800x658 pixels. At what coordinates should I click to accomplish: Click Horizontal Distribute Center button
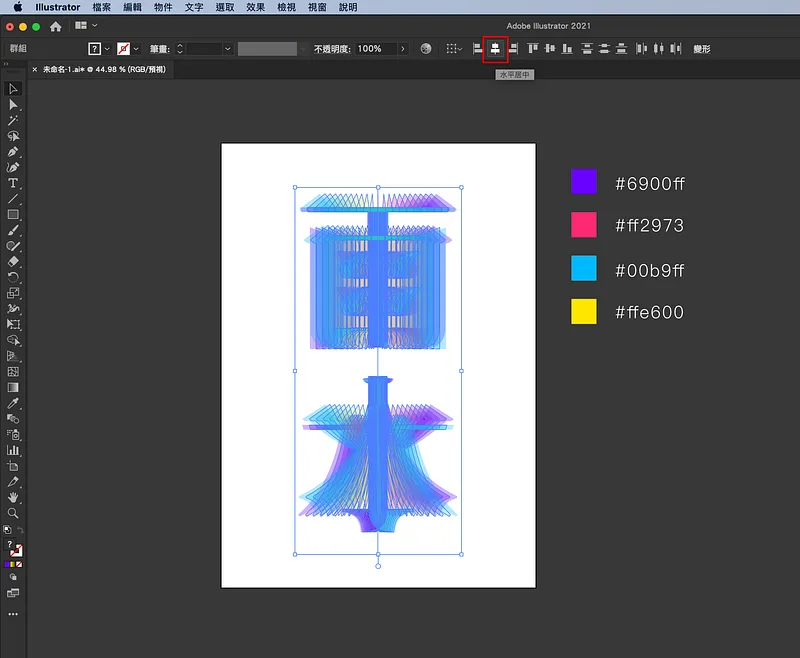point(659,48)
